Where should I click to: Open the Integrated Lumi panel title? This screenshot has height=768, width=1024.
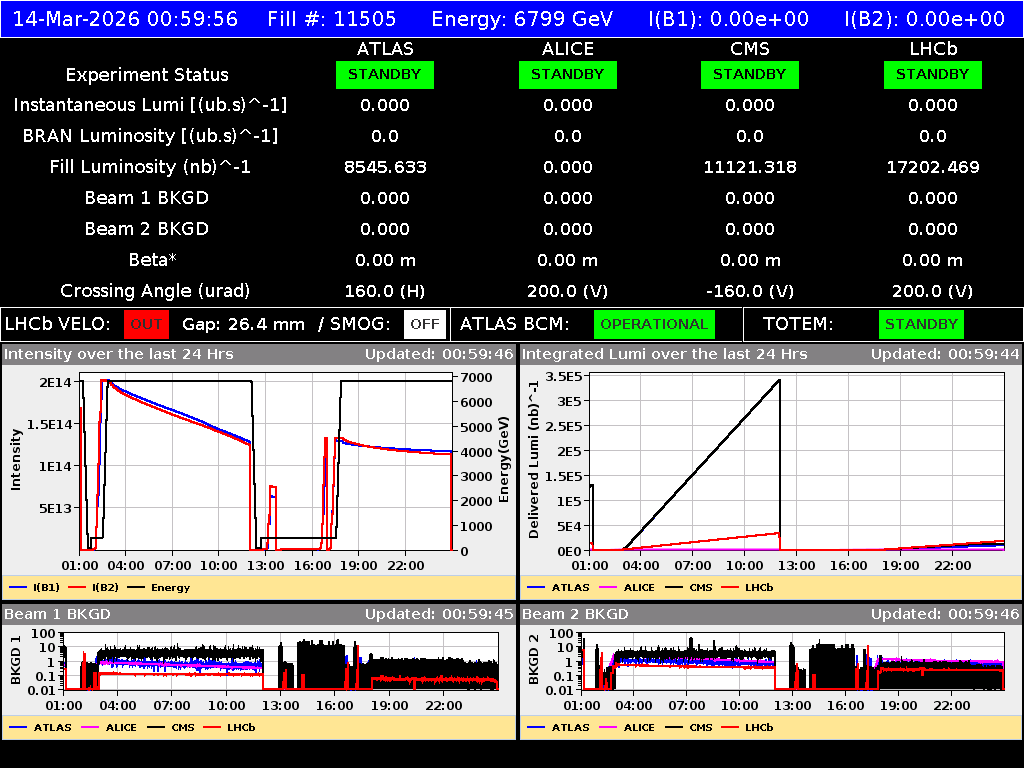664,354
